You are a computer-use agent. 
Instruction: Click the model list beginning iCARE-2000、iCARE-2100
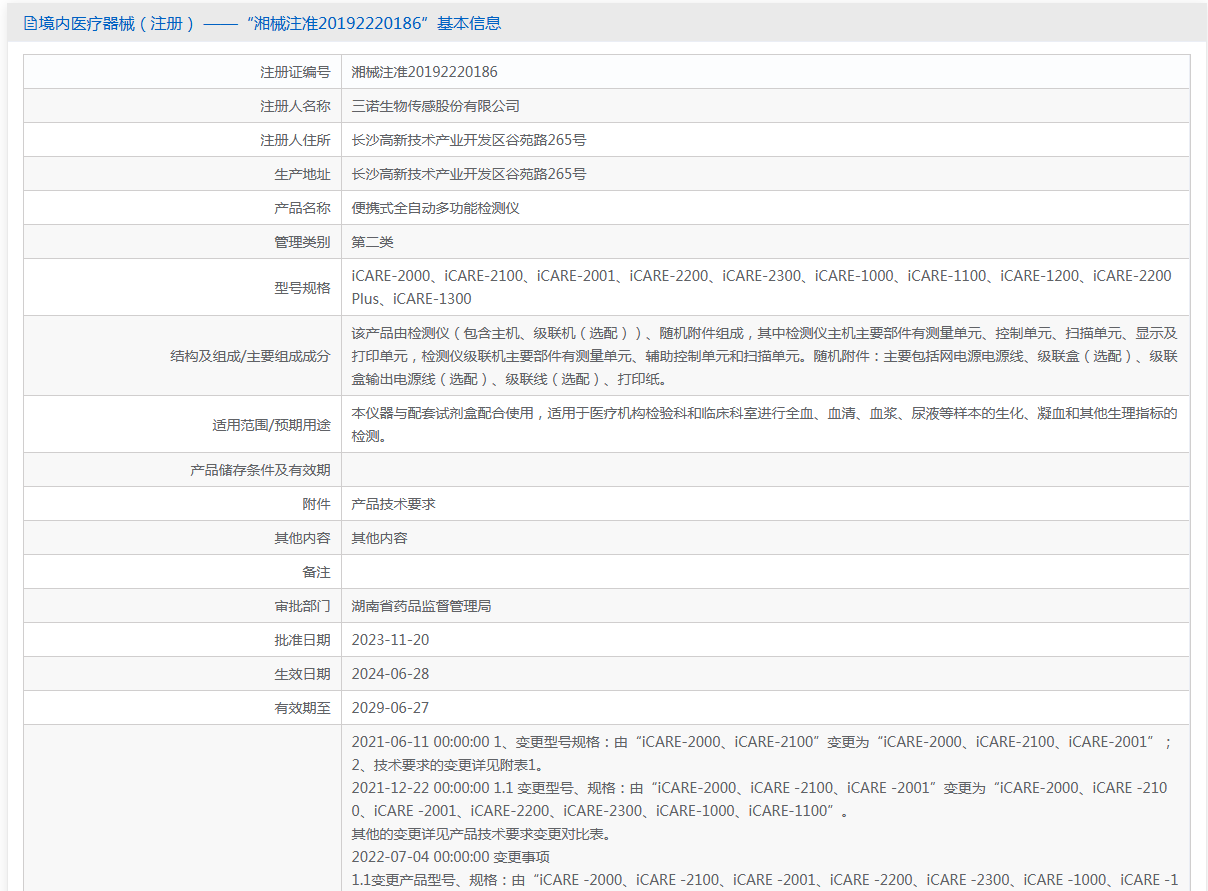coord(762,287)
